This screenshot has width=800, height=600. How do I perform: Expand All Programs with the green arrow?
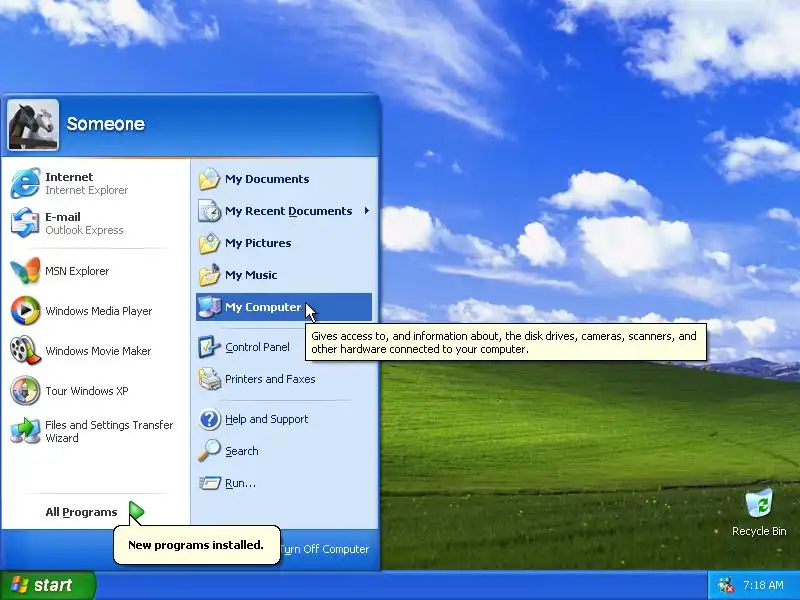click(x=136, y=512)
